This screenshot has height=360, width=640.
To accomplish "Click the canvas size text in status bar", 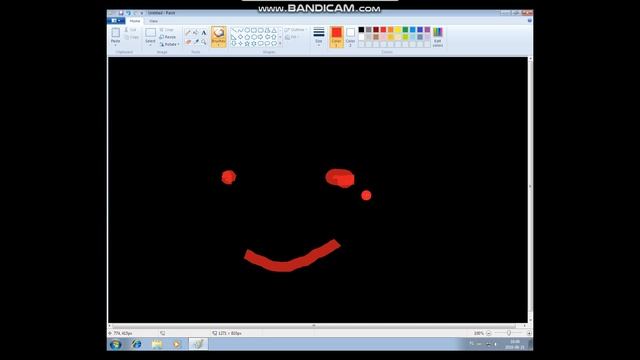I will tap(230, 333).
